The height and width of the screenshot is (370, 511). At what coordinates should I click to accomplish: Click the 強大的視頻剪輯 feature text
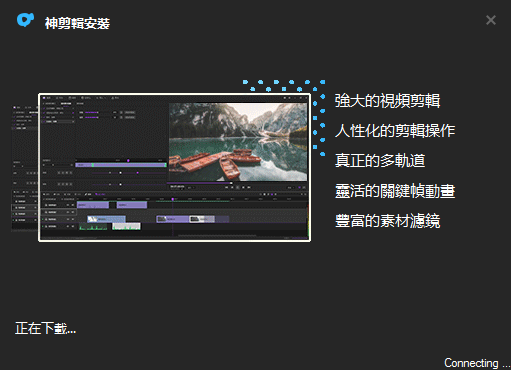(387, 101)
